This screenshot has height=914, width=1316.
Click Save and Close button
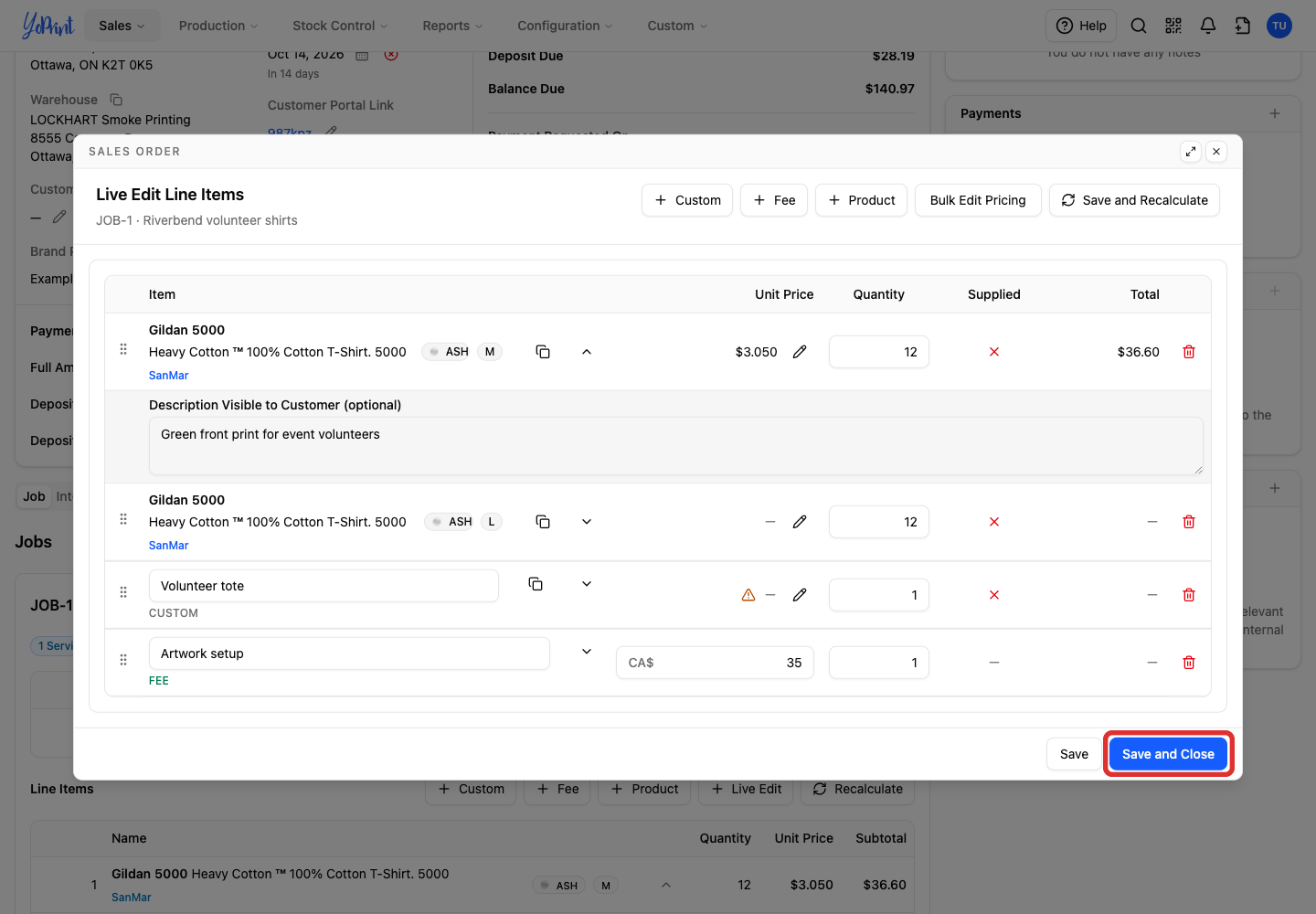(x=1168, y=754)
